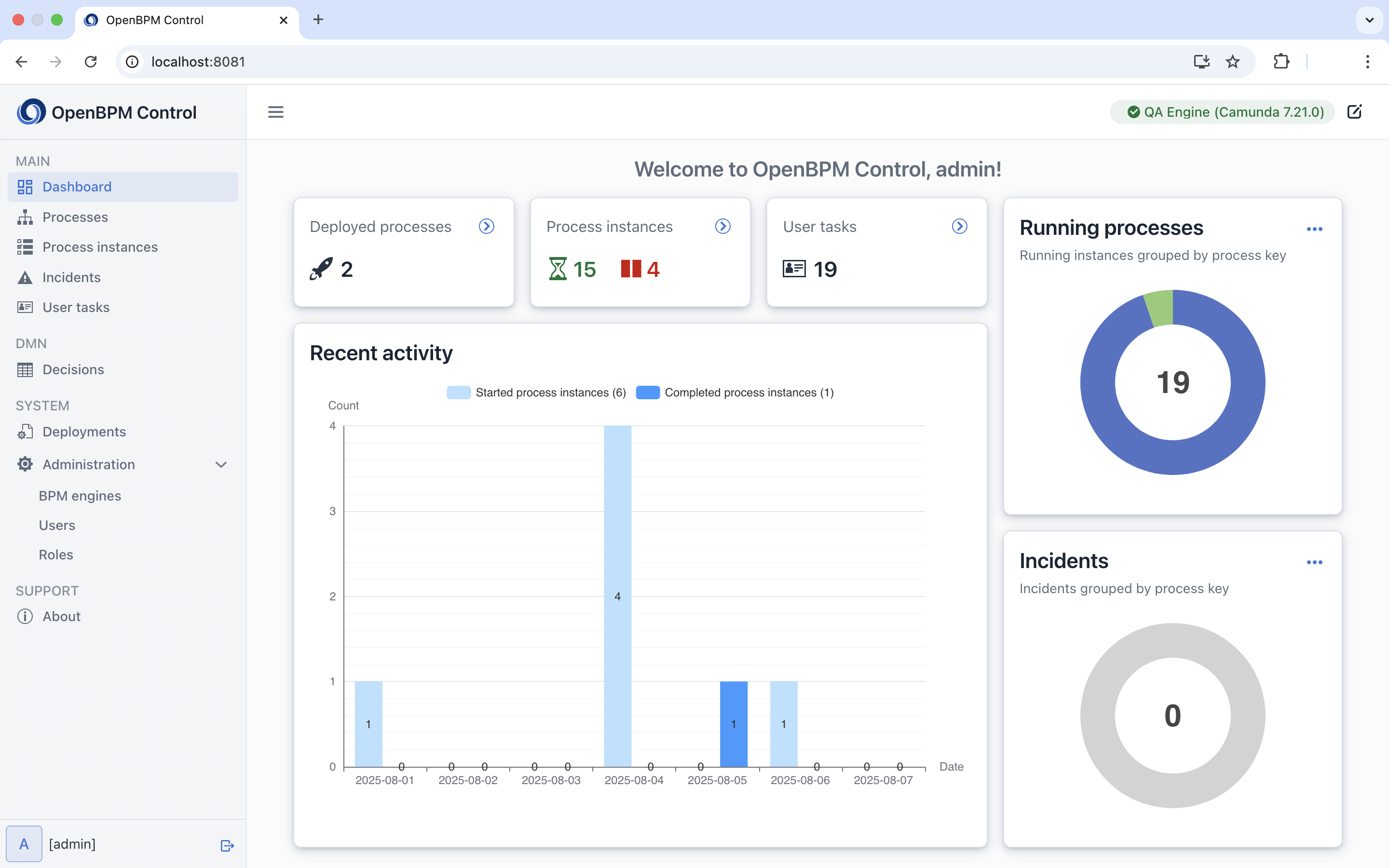
Task: Click the 2025-08-04 started bar of 4
Action: coord(618,596)
